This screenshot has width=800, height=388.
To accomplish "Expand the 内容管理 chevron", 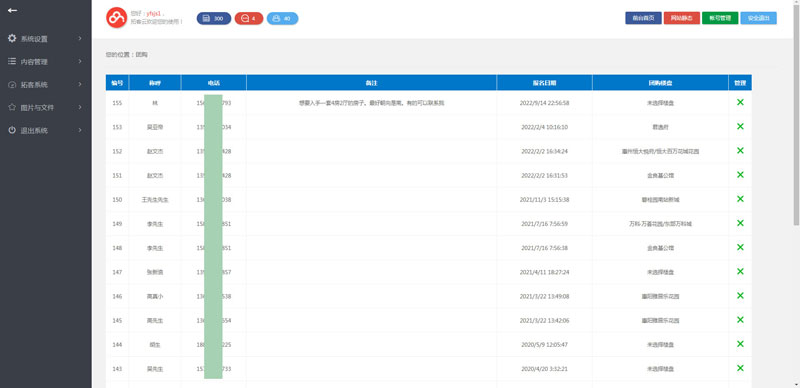I will [x=80, y=61].
